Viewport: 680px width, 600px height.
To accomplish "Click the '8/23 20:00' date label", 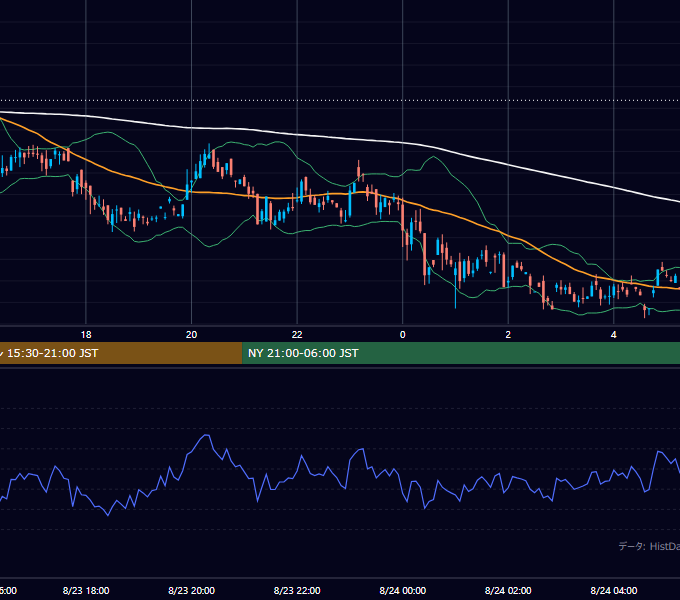I will [x=191, y=590].
